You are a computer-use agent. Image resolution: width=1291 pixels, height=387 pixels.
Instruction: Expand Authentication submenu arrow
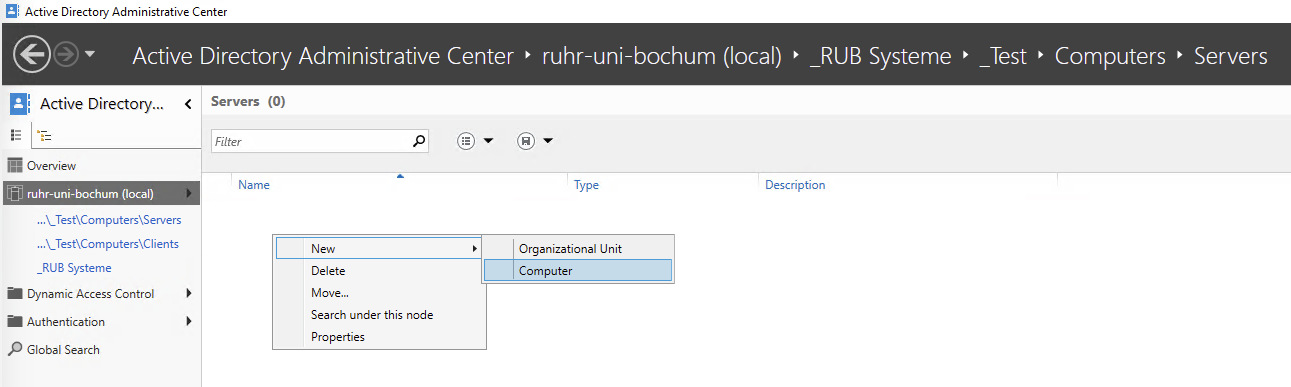pos(188,322)
